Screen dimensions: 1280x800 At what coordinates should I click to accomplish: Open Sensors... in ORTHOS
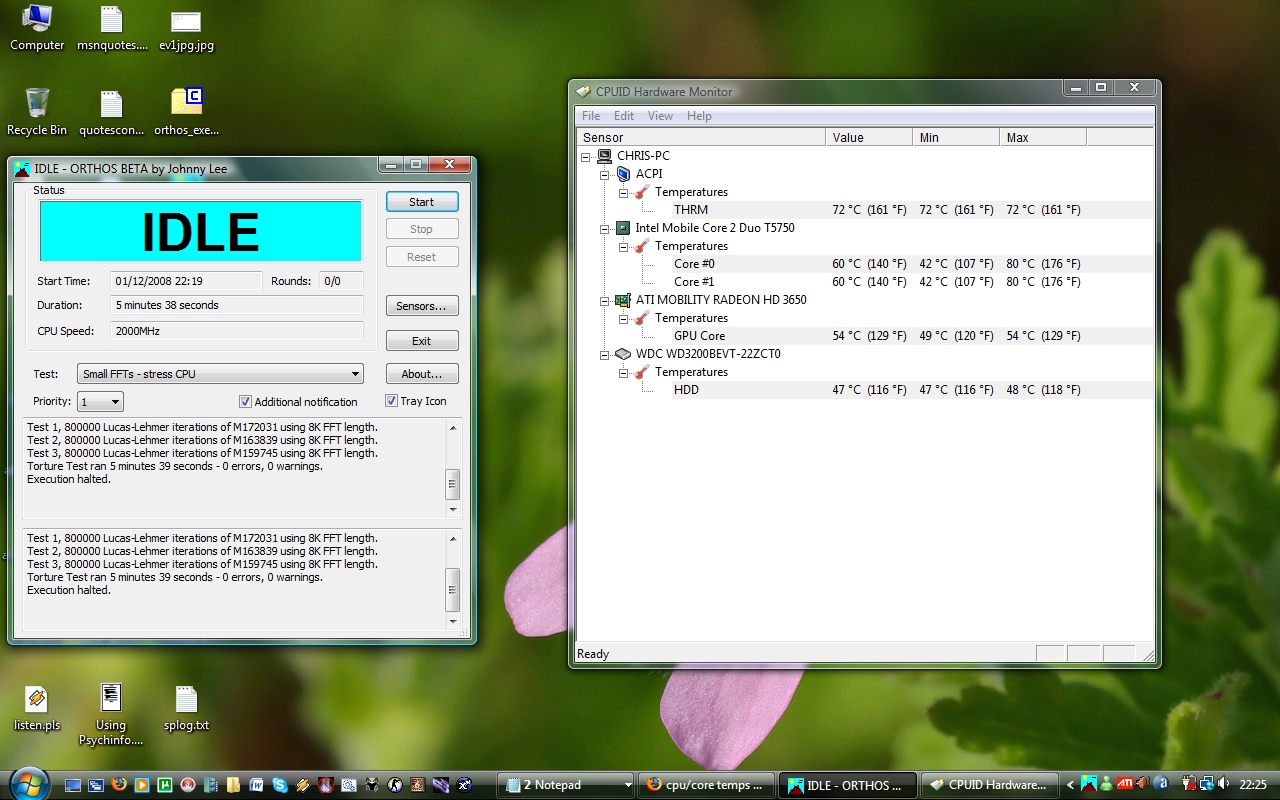point(422,306)
